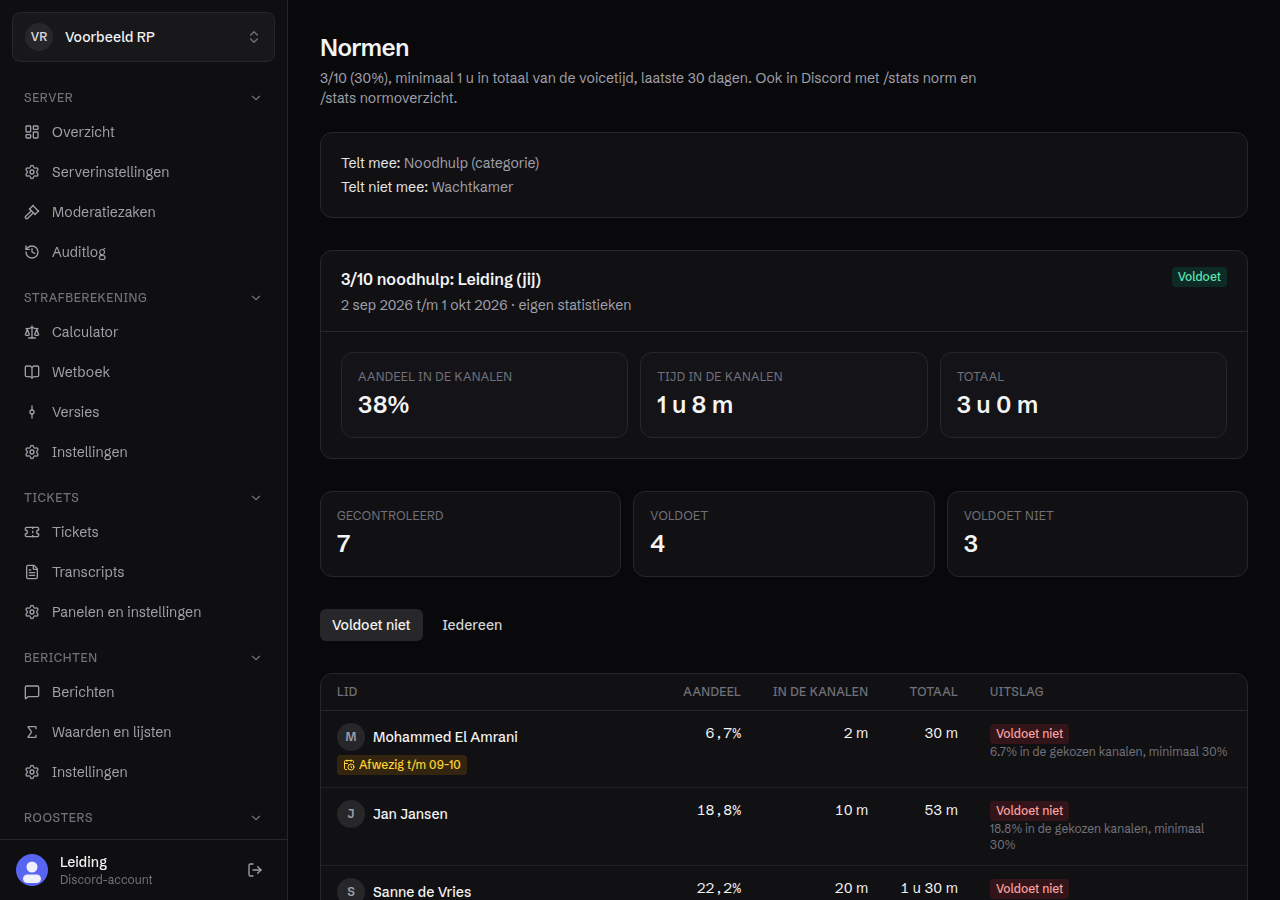Click the Waarden en lijsten sigma icon
The height and width of the screenshot is (900, 1280).
[32, 732]
